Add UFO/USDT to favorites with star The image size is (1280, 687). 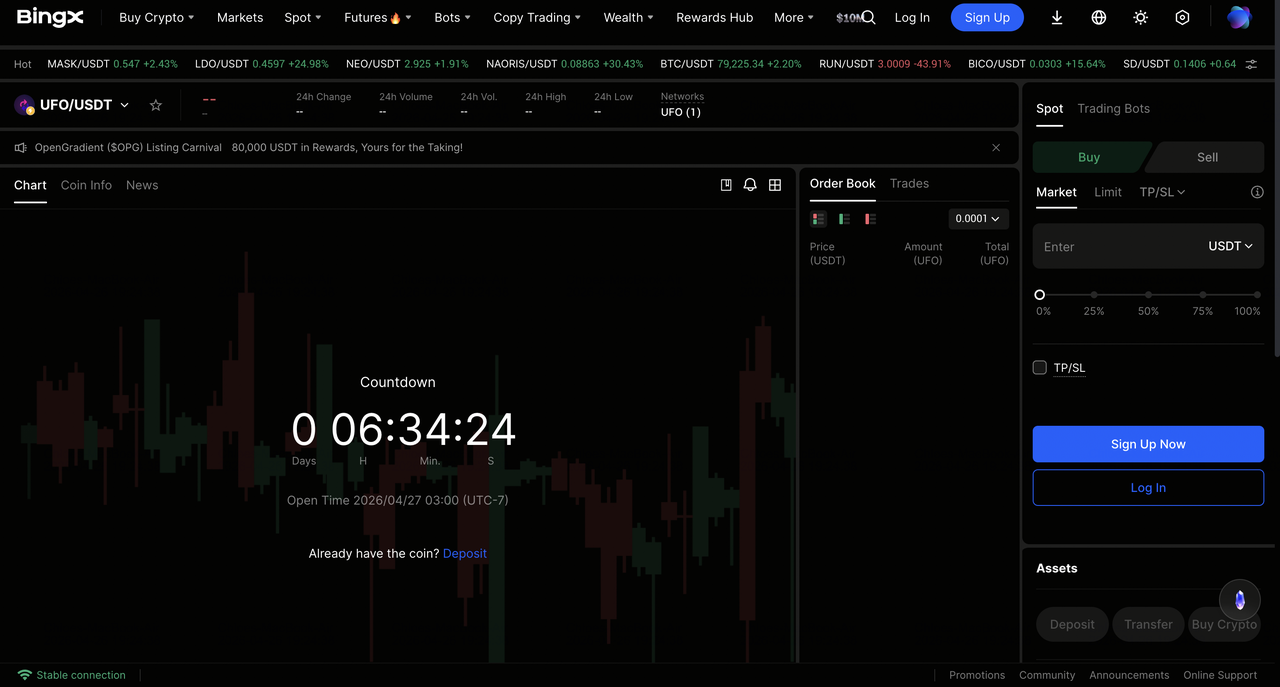pos(156,105)
